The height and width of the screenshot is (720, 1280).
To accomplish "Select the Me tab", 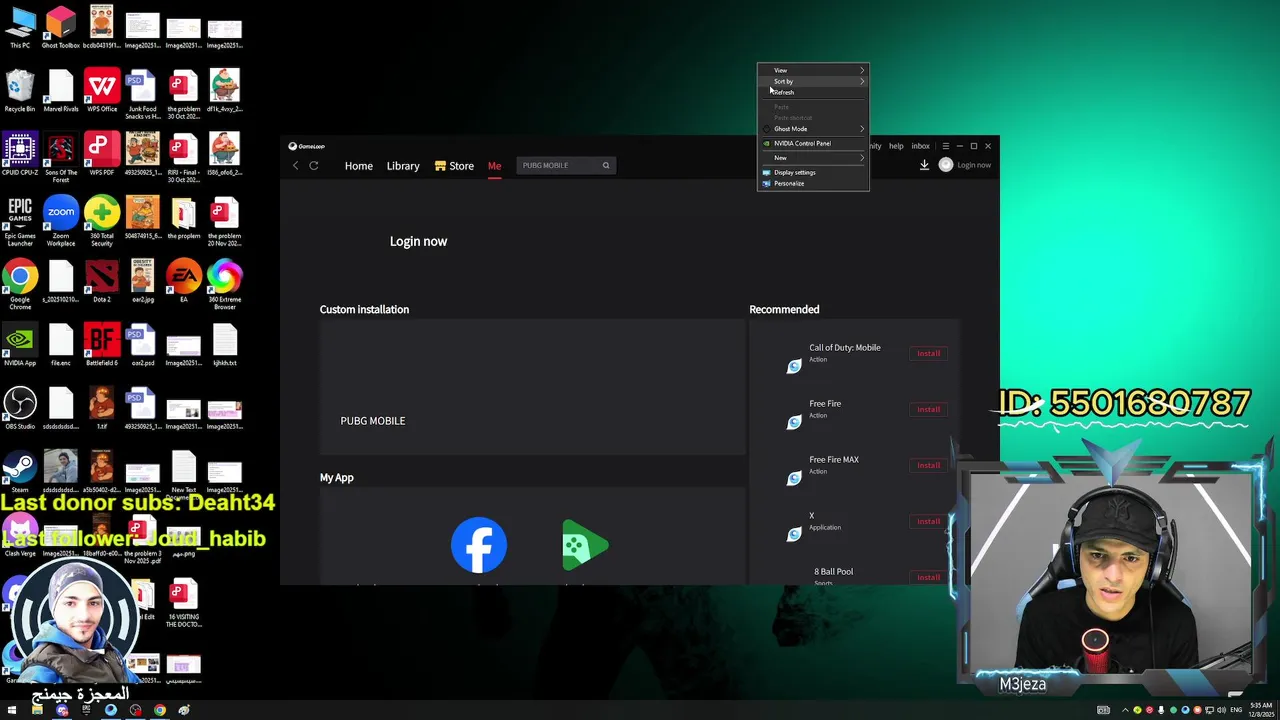I will [x=494, y=166].
